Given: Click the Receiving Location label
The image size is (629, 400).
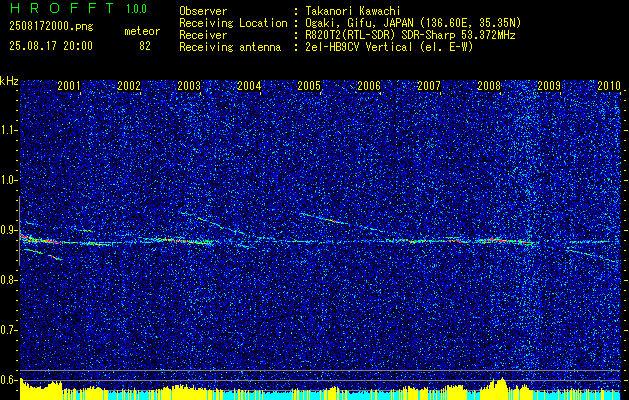Looking at the screenshot, I should [233, 23].
